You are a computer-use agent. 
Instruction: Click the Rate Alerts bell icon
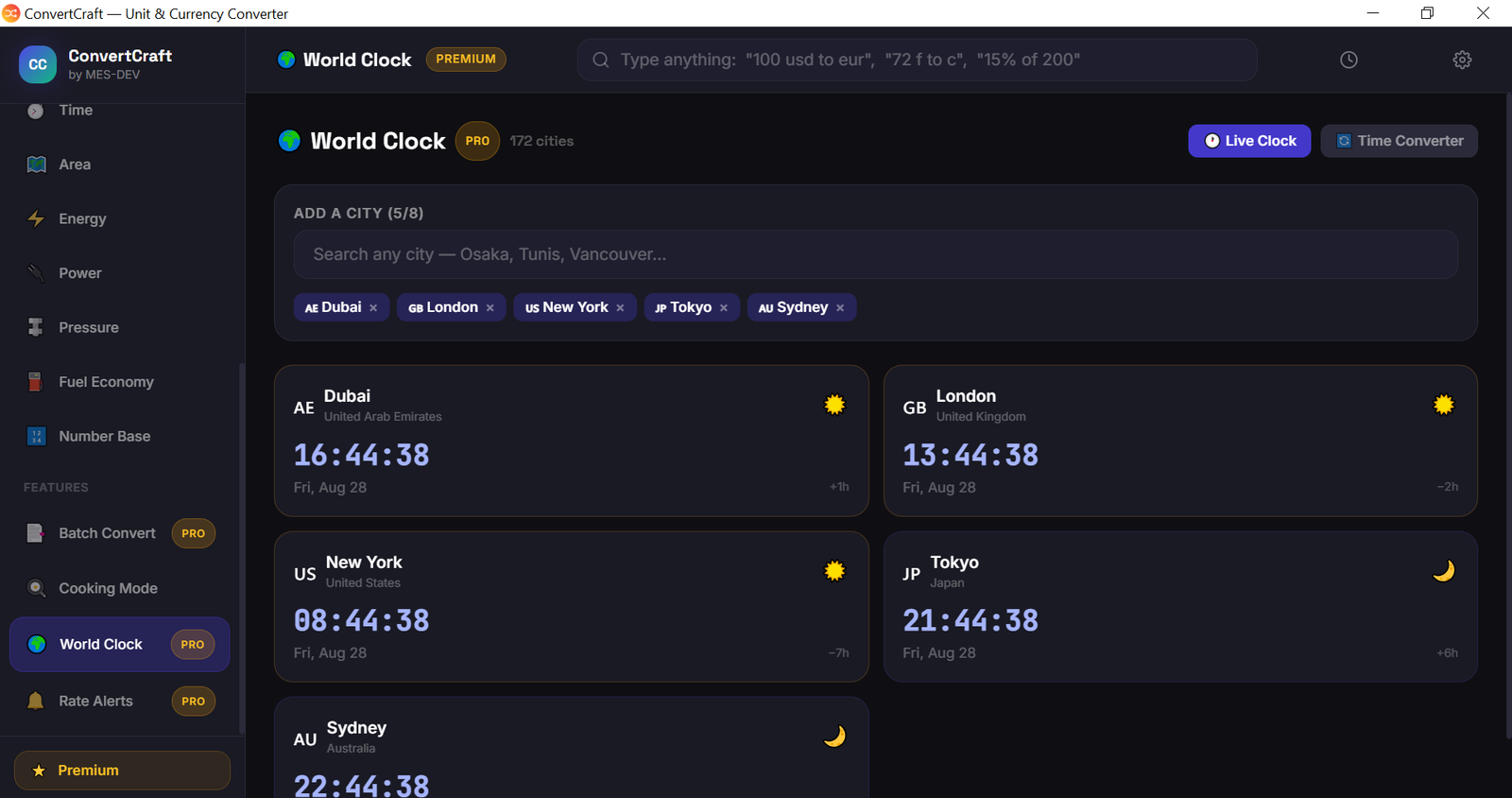[36, 701]
